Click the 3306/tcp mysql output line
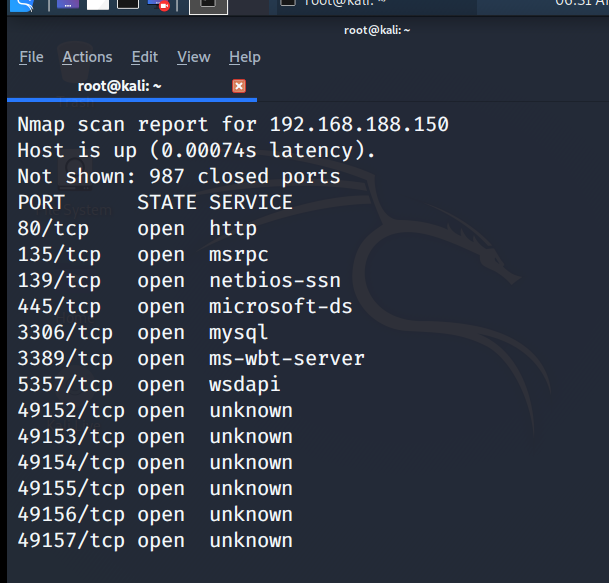Viewport: 609px width, 583px height. point(142,333)
